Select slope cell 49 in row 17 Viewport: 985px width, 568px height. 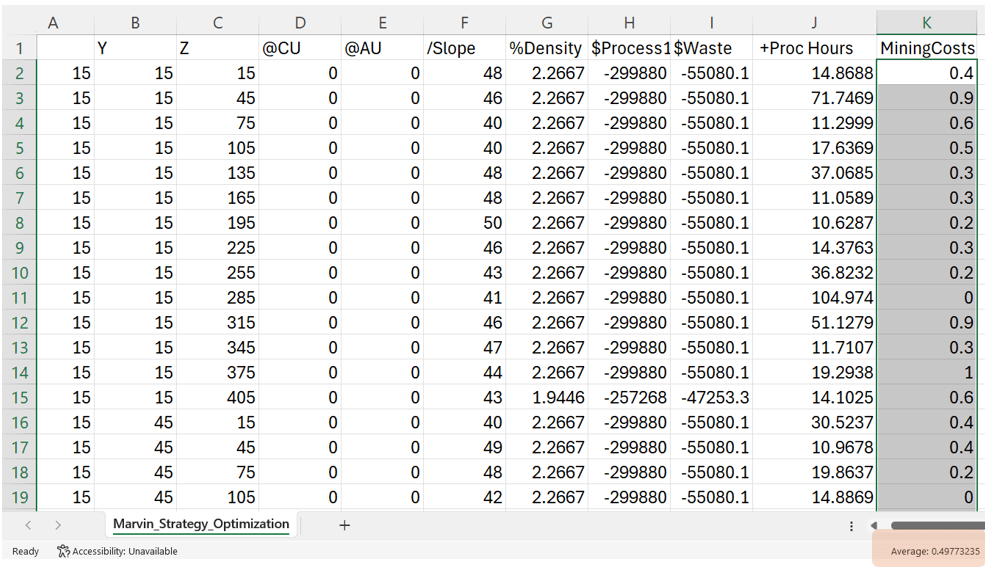coord(464,447)
